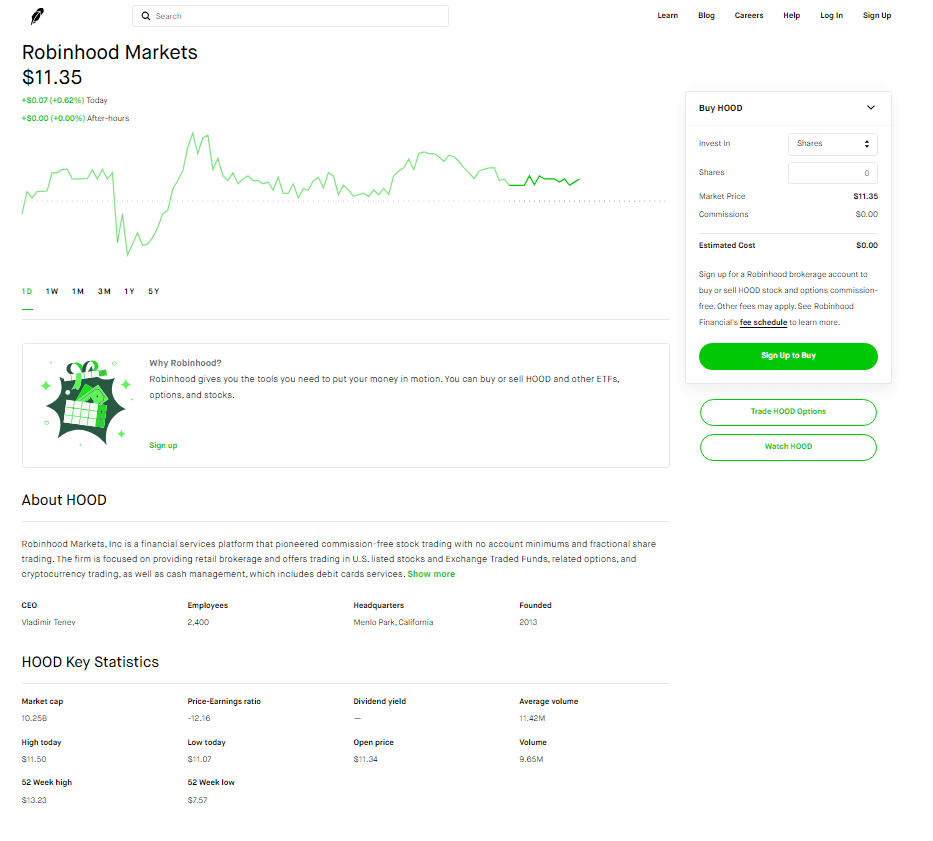This screenshot has width=933, height=841.
Task: Open the Help navigation link
Action: coord(791,15)
